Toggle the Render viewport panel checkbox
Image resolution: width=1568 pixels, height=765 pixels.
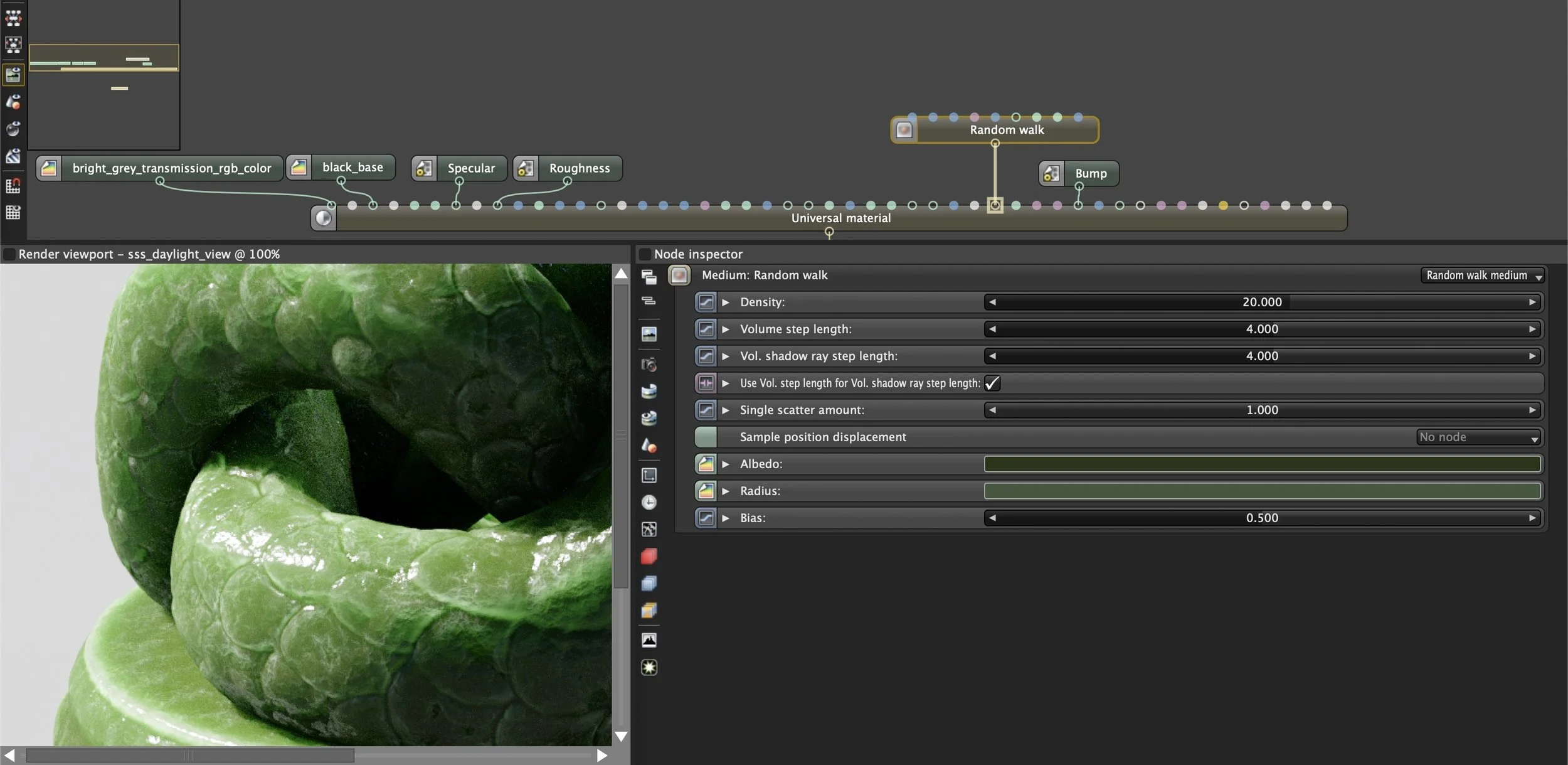tap(9, 254)
